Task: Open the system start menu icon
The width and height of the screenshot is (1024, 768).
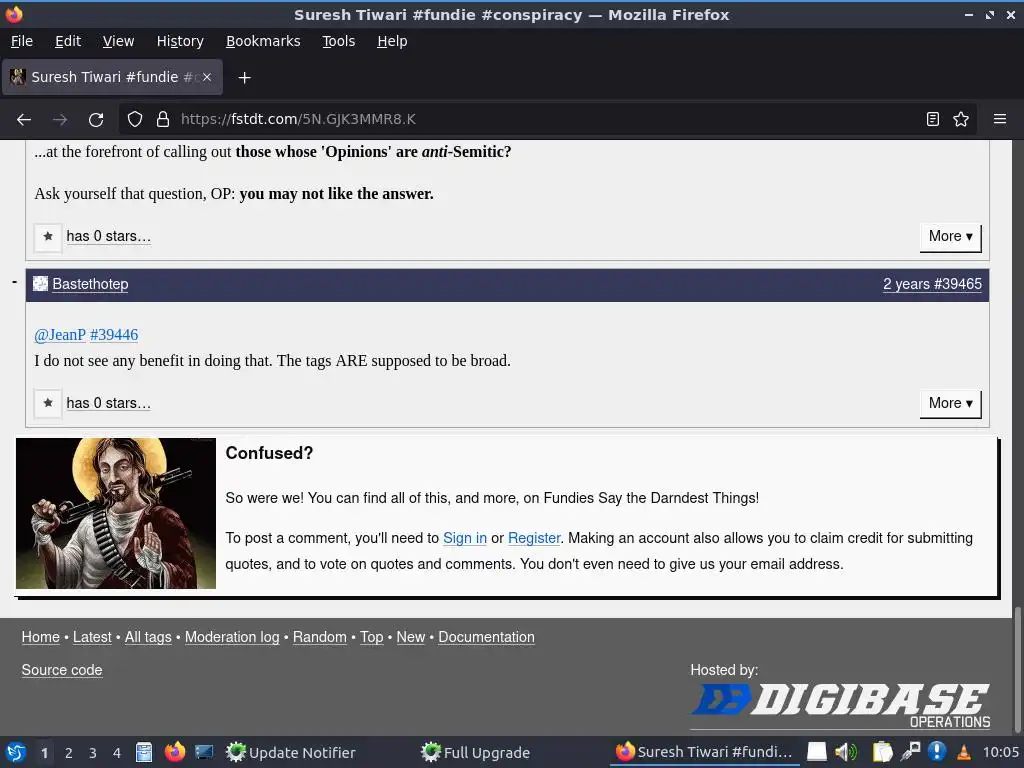Action: point(16,752)
